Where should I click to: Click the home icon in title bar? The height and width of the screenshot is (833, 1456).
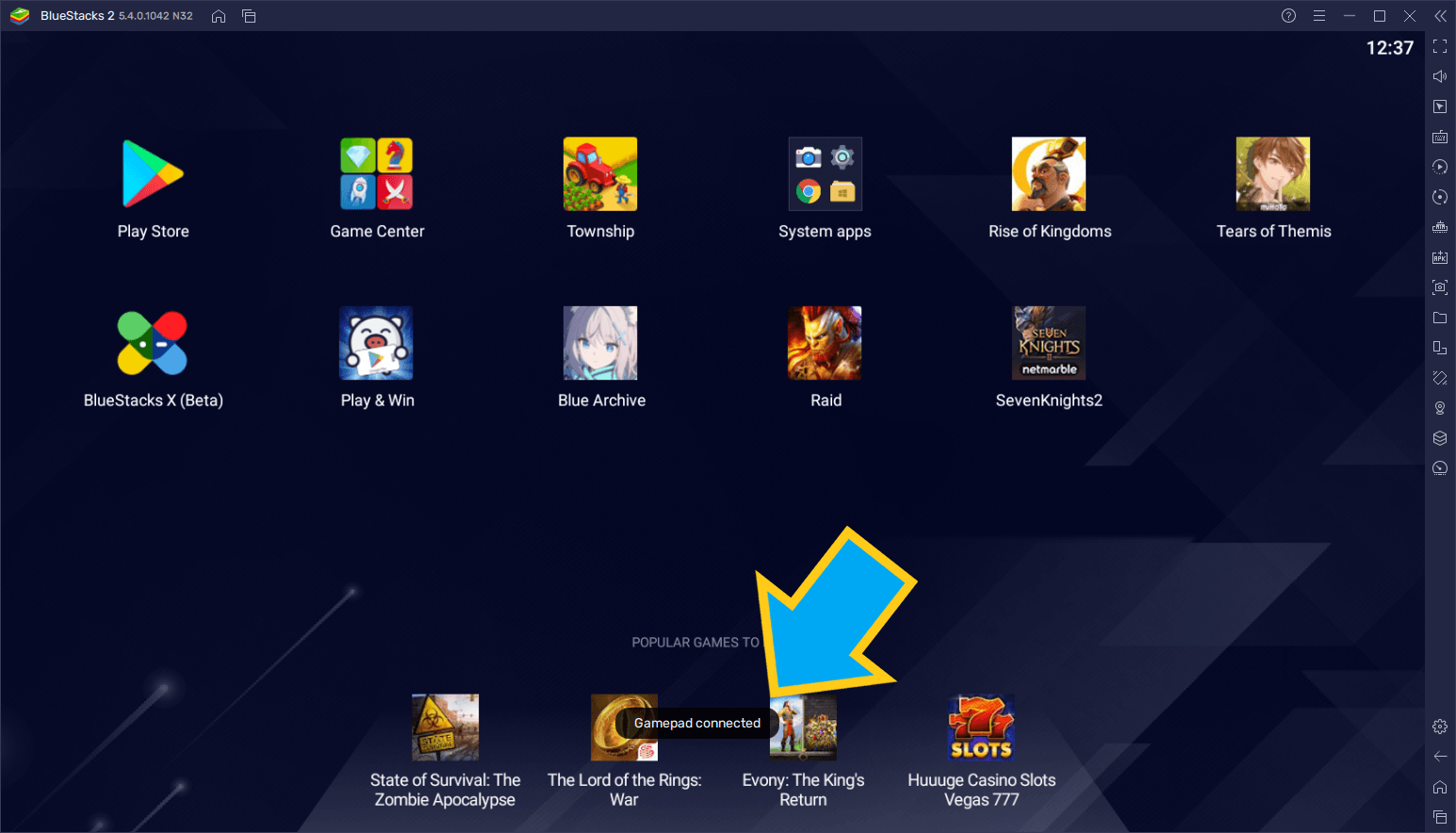tap(219, 16)
